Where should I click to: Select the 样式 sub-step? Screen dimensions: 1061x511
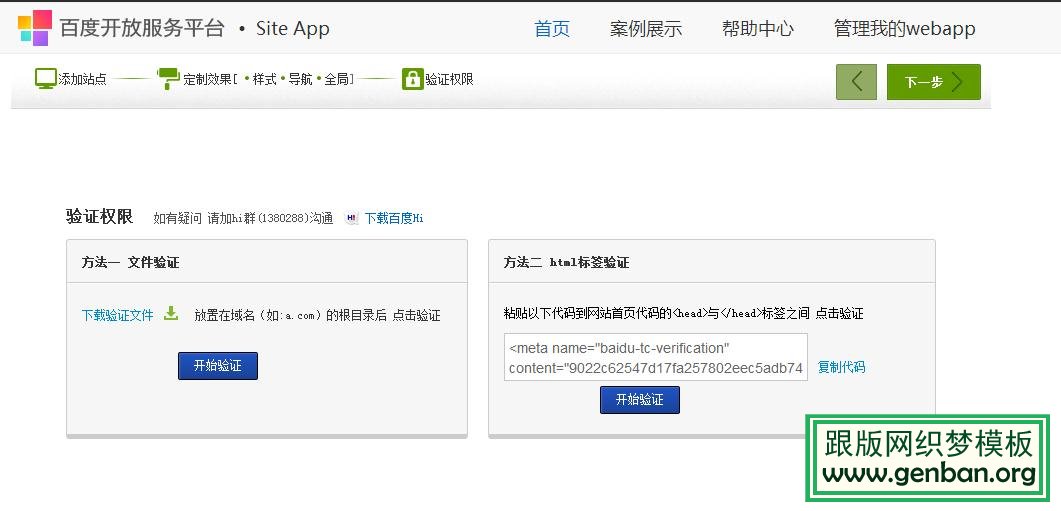[265, 79]
